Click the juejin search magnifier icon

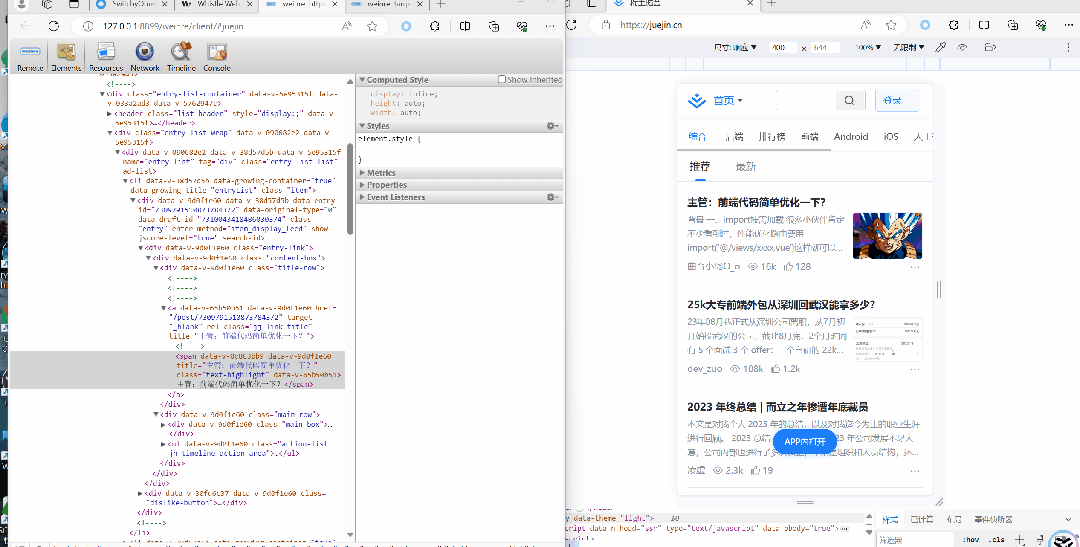click(849, 101)
